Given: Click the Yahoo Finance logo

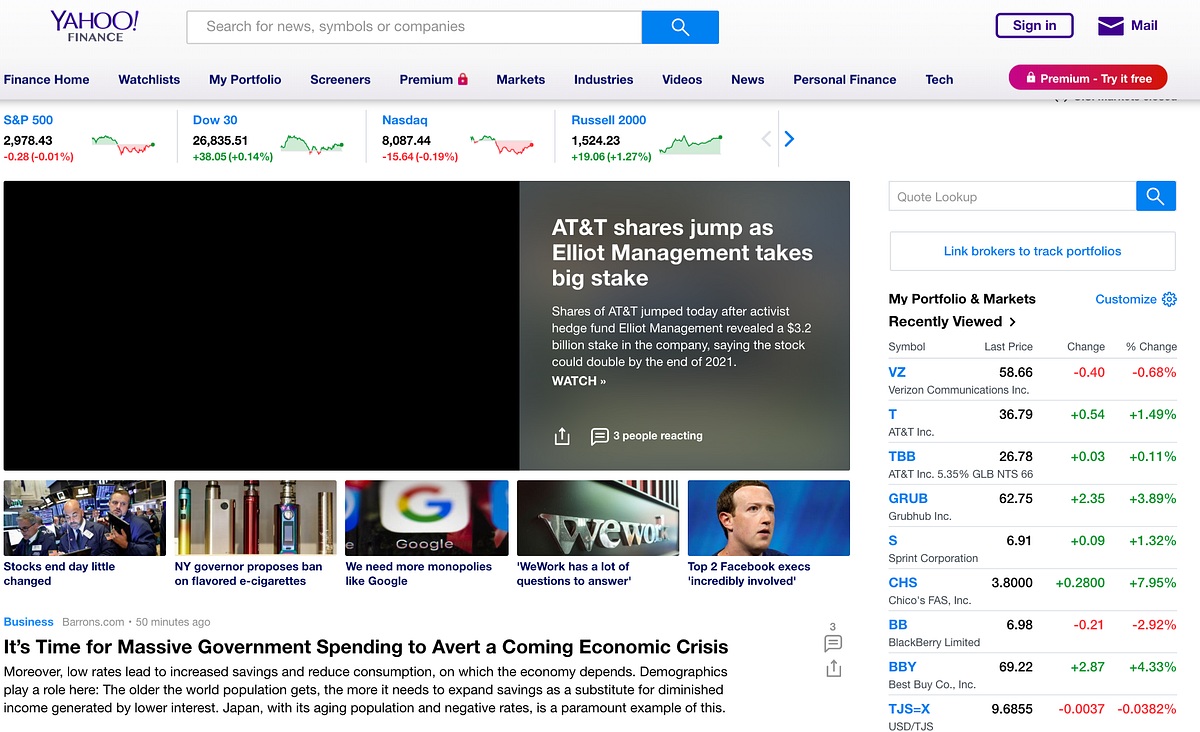Looking at the screenshot, I should [95, 26].
